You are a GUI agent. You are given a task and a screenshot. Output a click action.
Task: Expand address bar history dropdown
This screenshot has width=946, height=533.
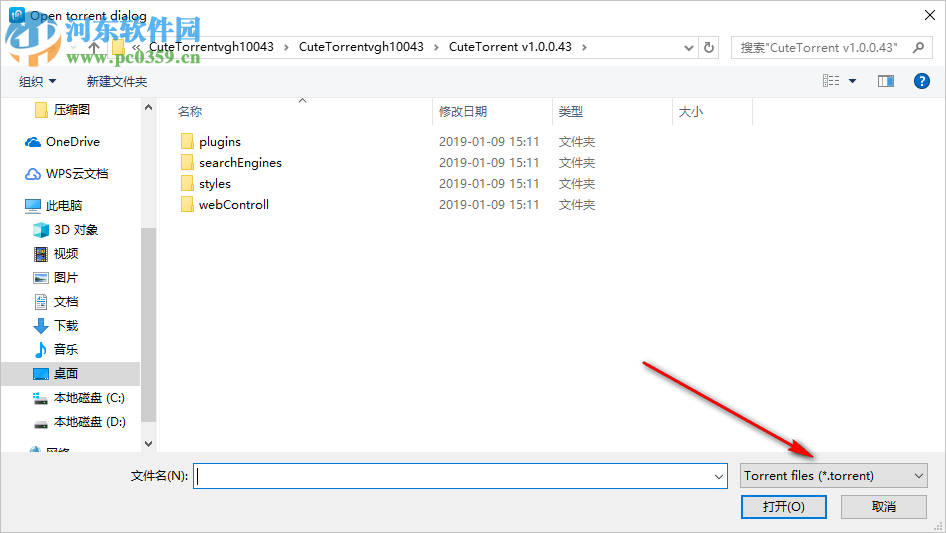click(688, 48)
